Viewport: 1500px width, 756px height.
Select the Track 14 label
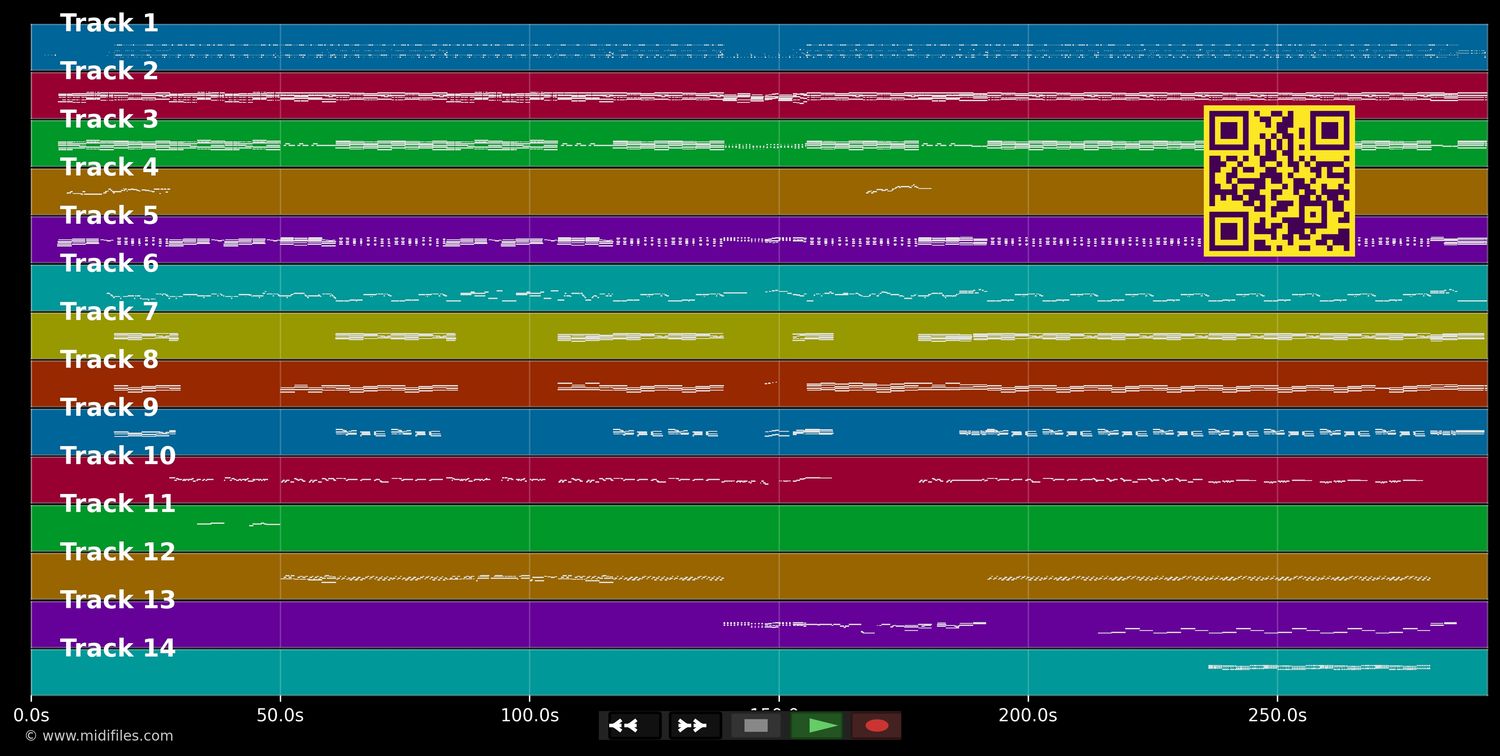pos(118,648)
